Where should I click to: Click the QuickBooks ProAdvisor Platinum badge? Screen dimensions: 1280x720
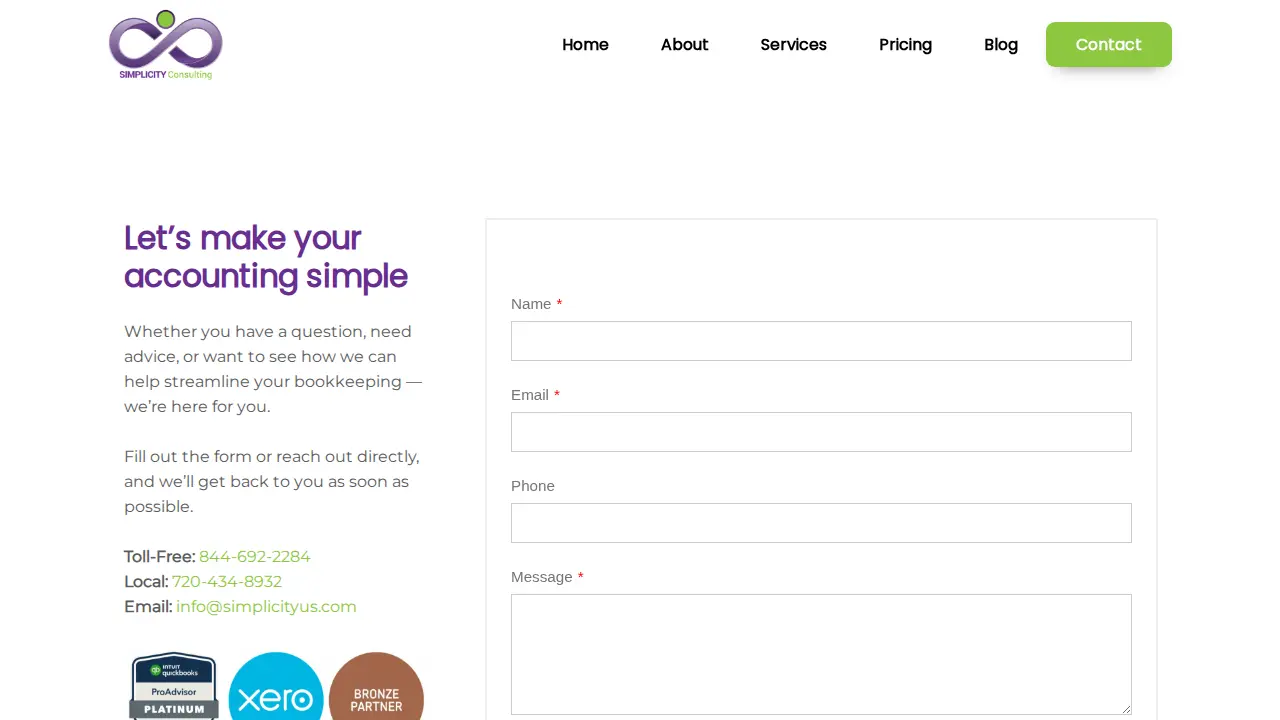coord(174,686)
